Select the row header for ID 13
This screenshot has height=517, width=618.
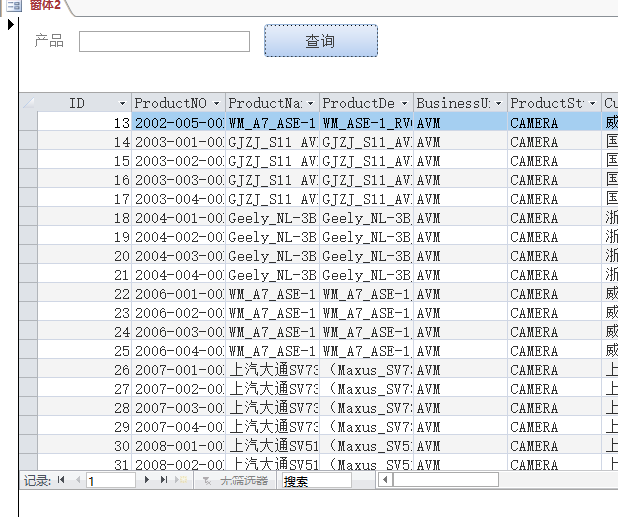(x=28, y=122)
